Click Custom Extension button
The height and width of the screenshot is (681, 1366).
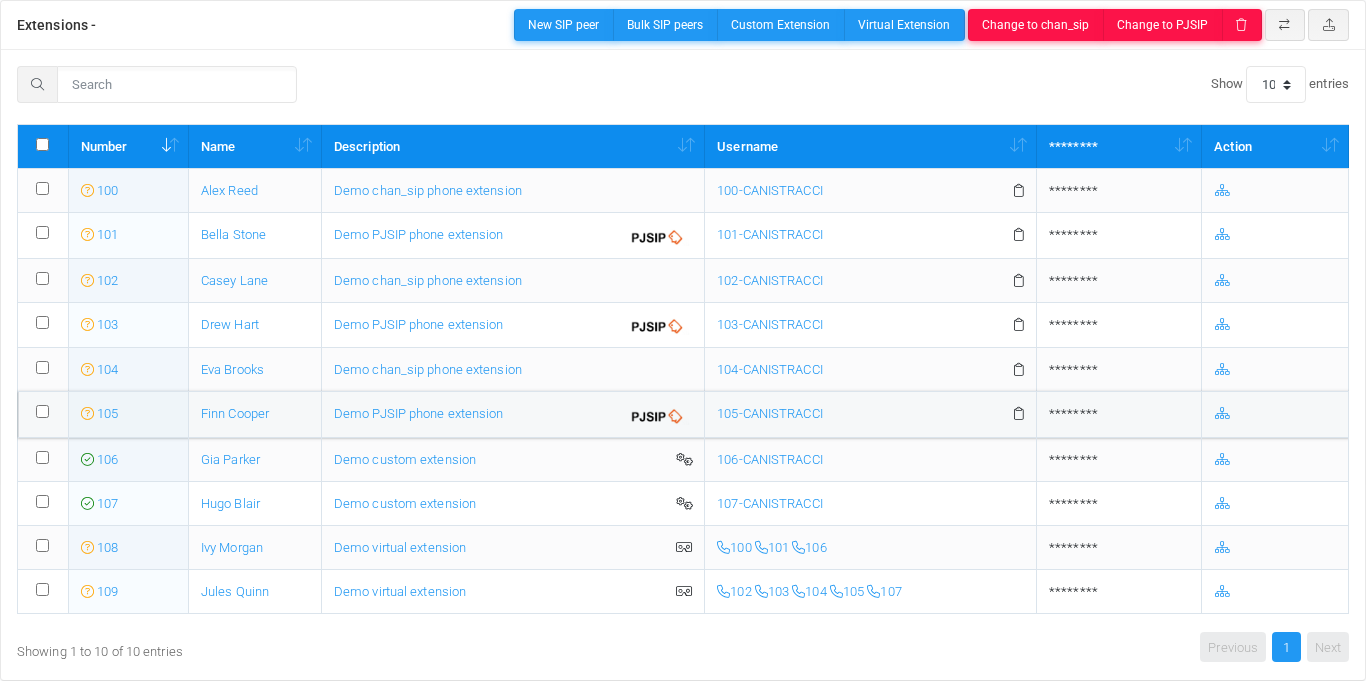[x=780, y=25]
